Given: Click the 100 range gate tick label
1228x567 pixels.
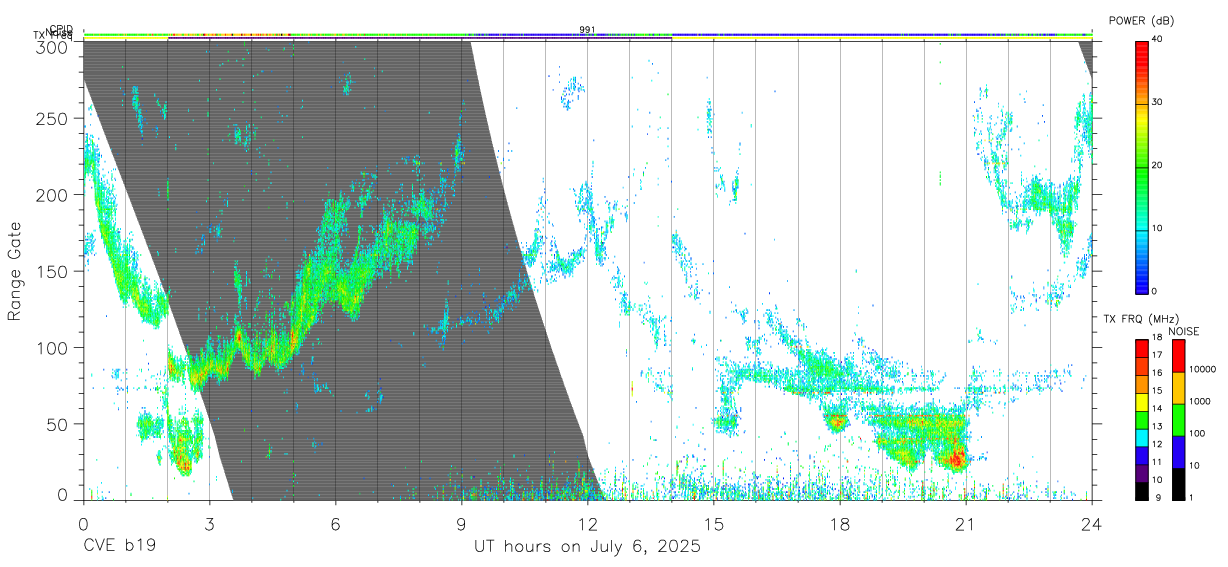Looking at the screenshot, I should tap(54, 347).
